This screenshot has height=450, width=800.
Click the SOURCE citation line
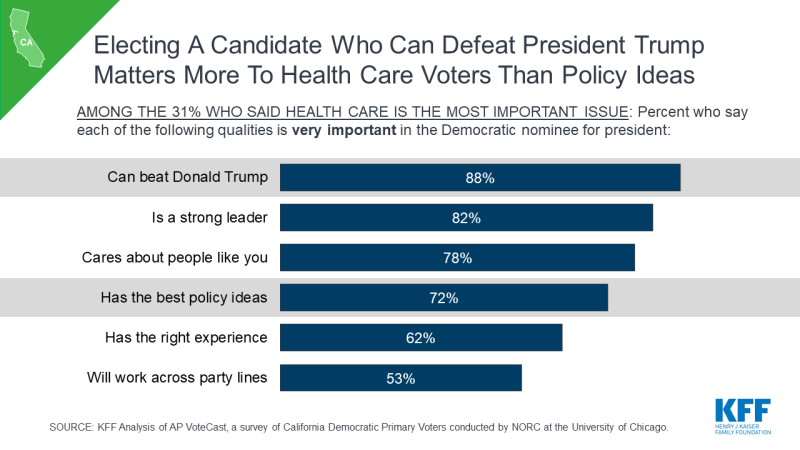point(359,427)
